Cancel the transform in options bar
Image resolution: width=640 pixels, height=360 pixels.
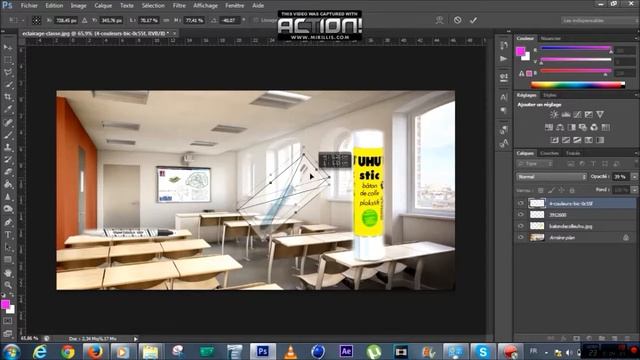[x=457, y=20]
